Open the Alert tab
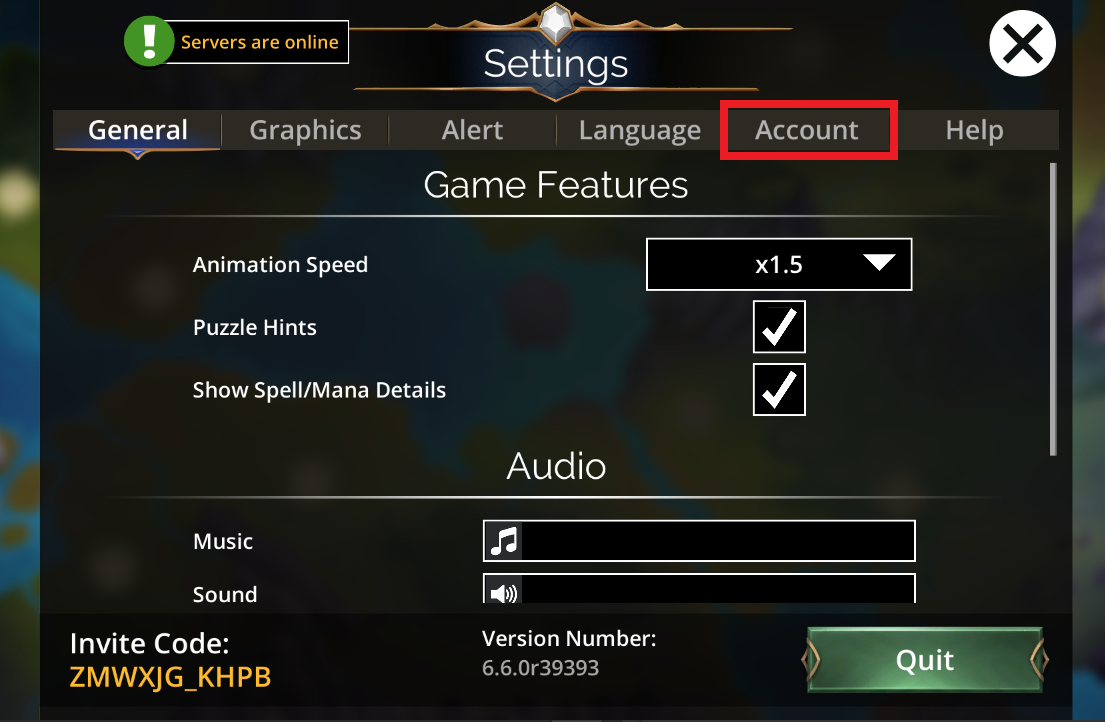The width and height of the screenshot is (1105, 722). tap(472, 130)
